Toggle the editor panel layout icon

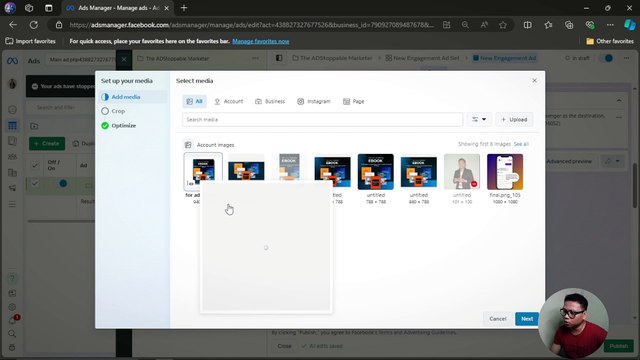click(279, 58)
